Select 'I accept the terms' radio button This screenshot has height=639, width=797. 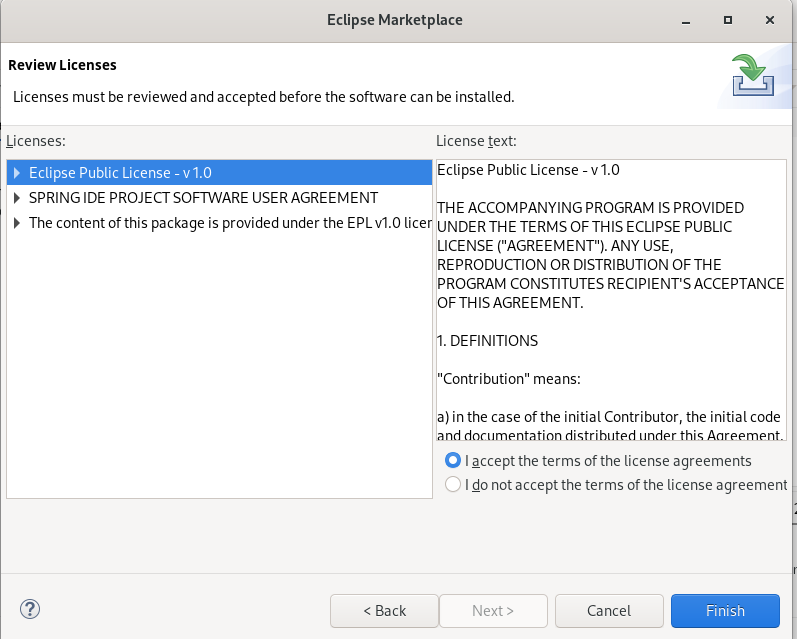452,461
